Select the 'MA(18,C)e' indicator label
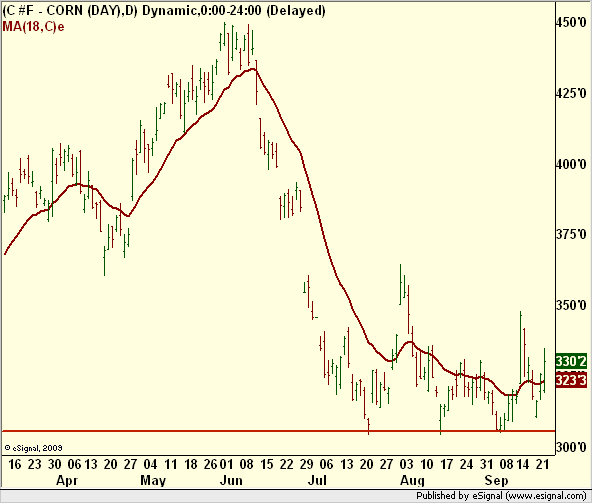This screenshot has height=503, width=592. 34,27
